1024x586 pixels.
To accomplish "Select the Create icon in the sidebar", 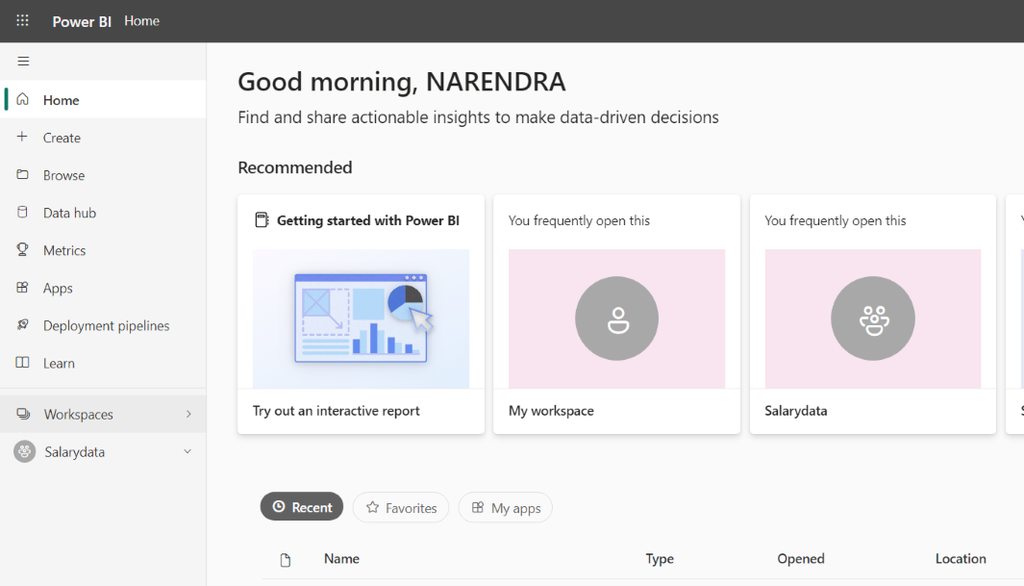I will (x=23, y=137).
